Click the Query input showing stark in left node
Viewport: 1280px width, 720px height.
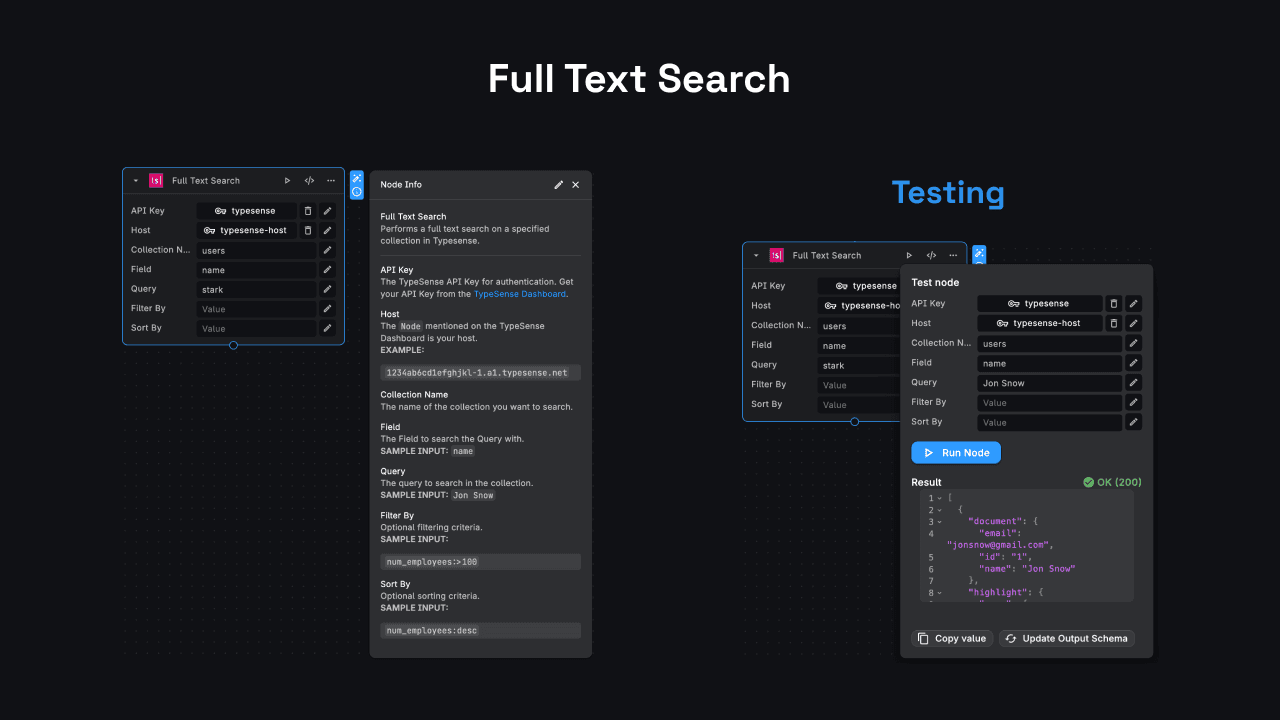click(x=256, y=289)
